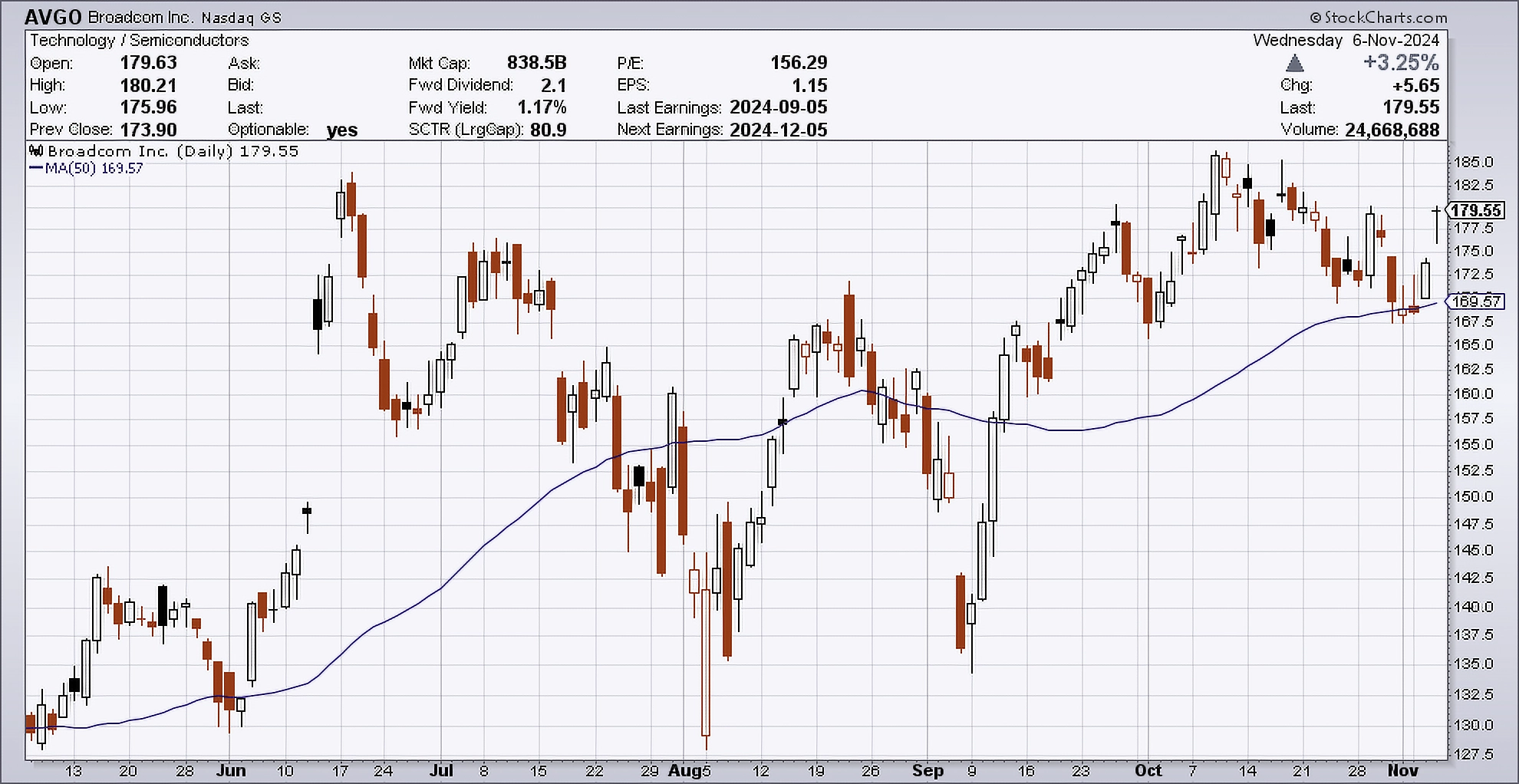
Task: Click the Optionable yes value
Action: coord(341,130)
